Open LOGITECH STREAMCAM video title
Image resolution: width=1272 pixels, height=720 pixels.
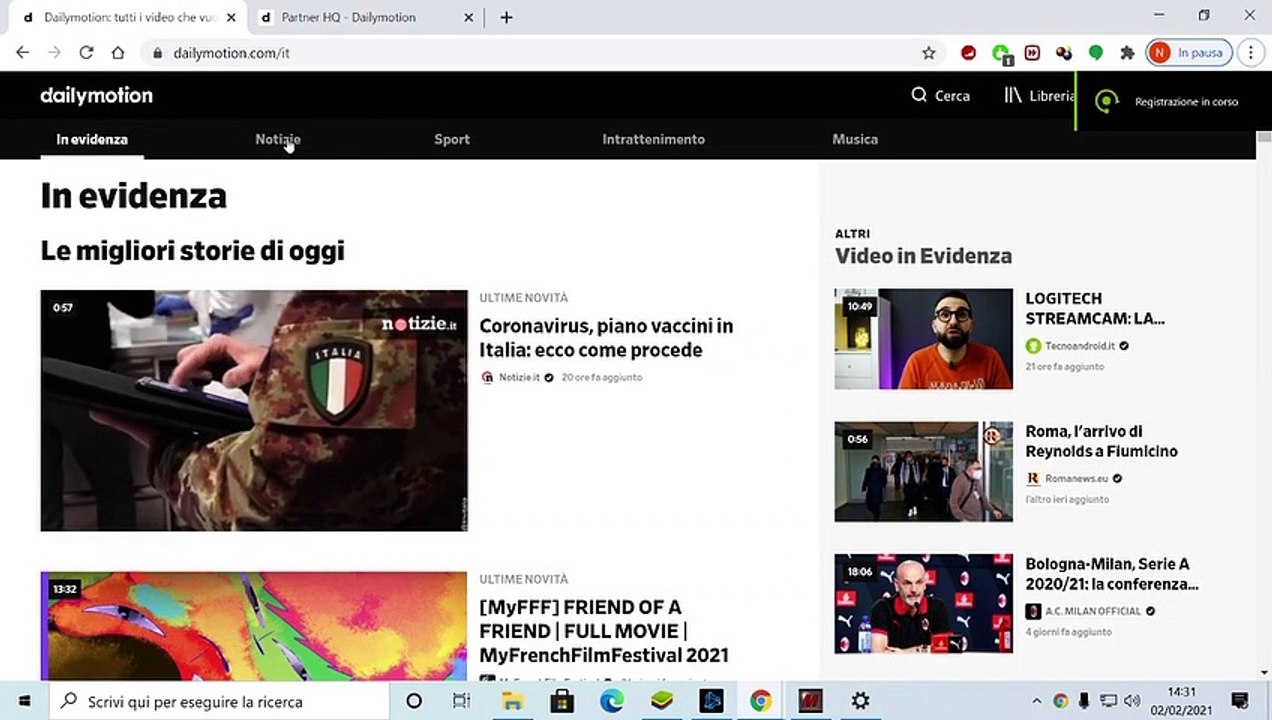coord(1095,308)
